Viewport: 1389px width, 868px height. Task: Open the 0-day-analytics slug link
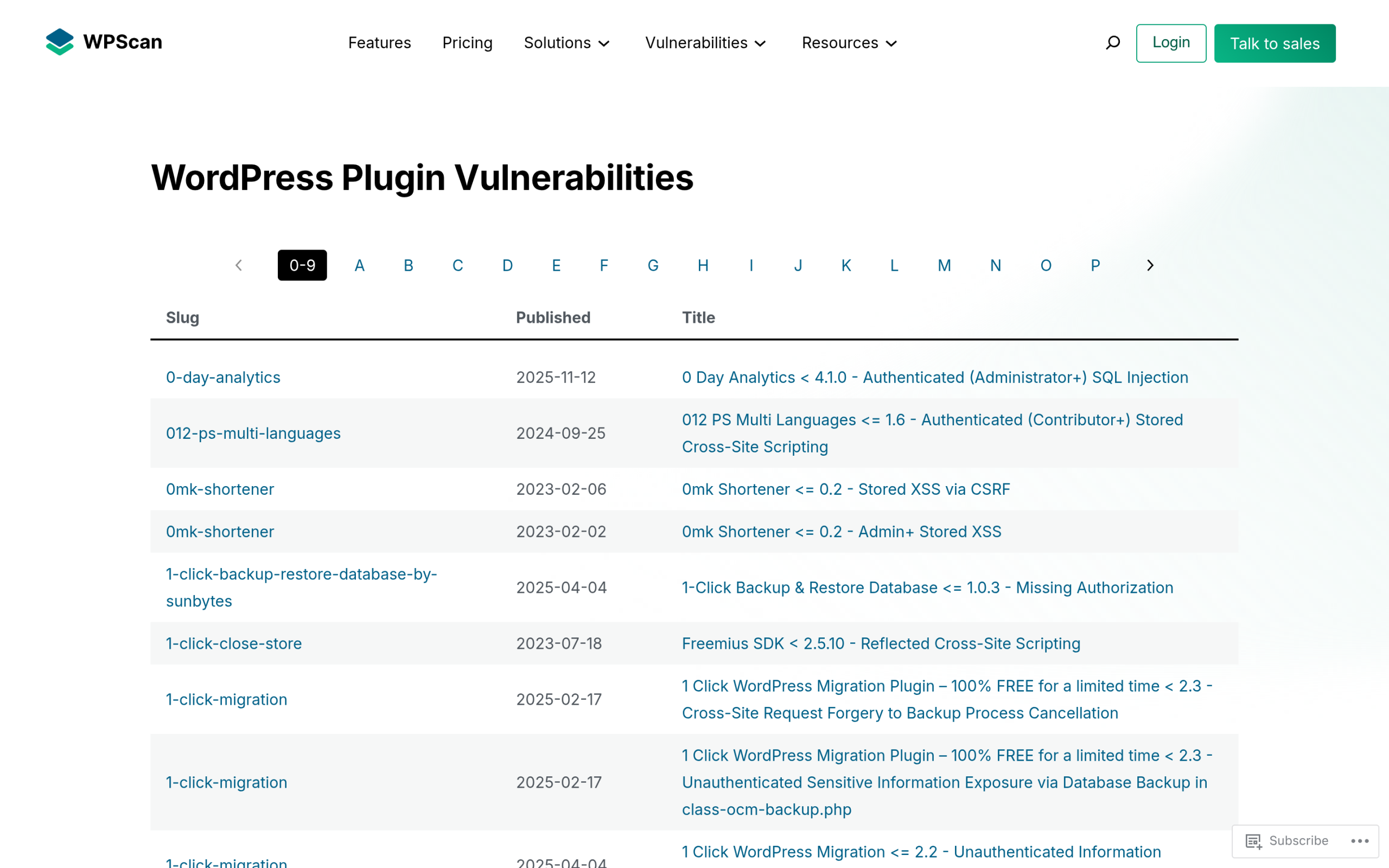[x=222, y=377]
